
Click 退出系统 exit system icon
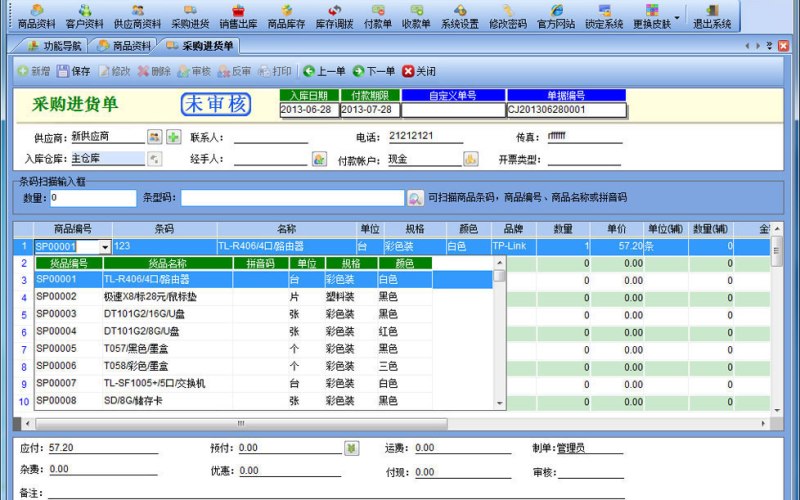point(712,16)
